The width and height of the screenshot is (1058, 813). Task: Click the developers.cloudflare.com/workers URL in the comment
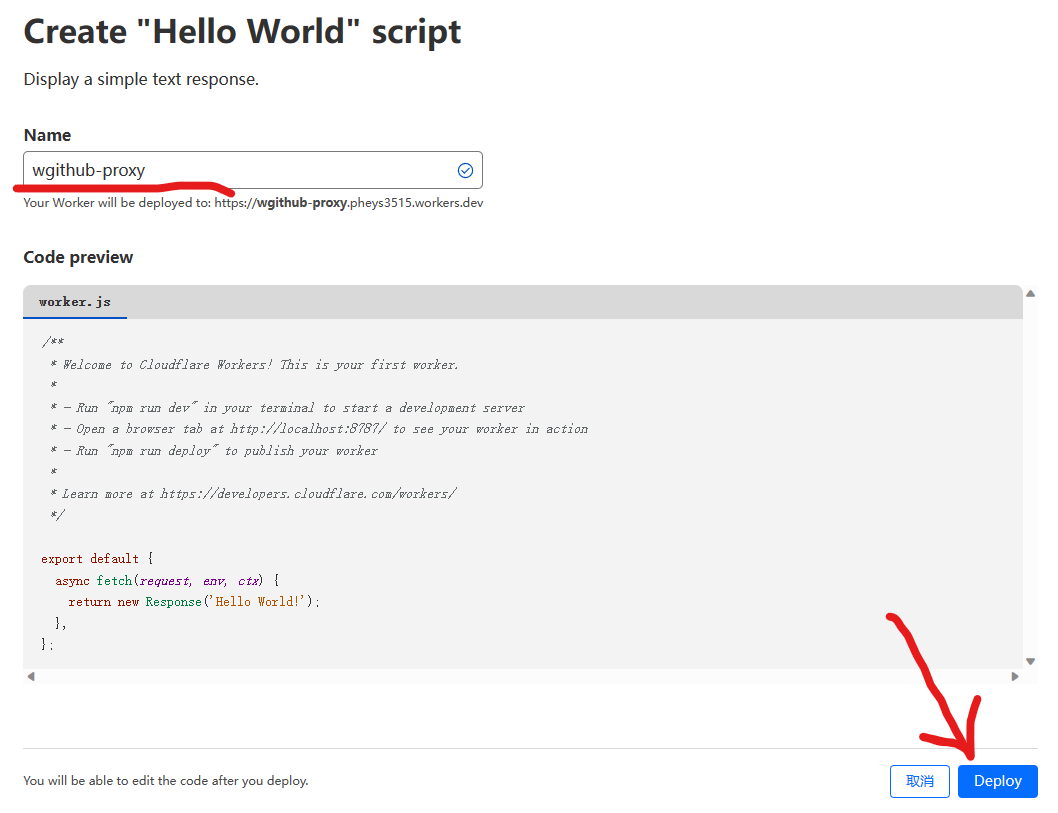pyautogui.click(x=308, y=493)
